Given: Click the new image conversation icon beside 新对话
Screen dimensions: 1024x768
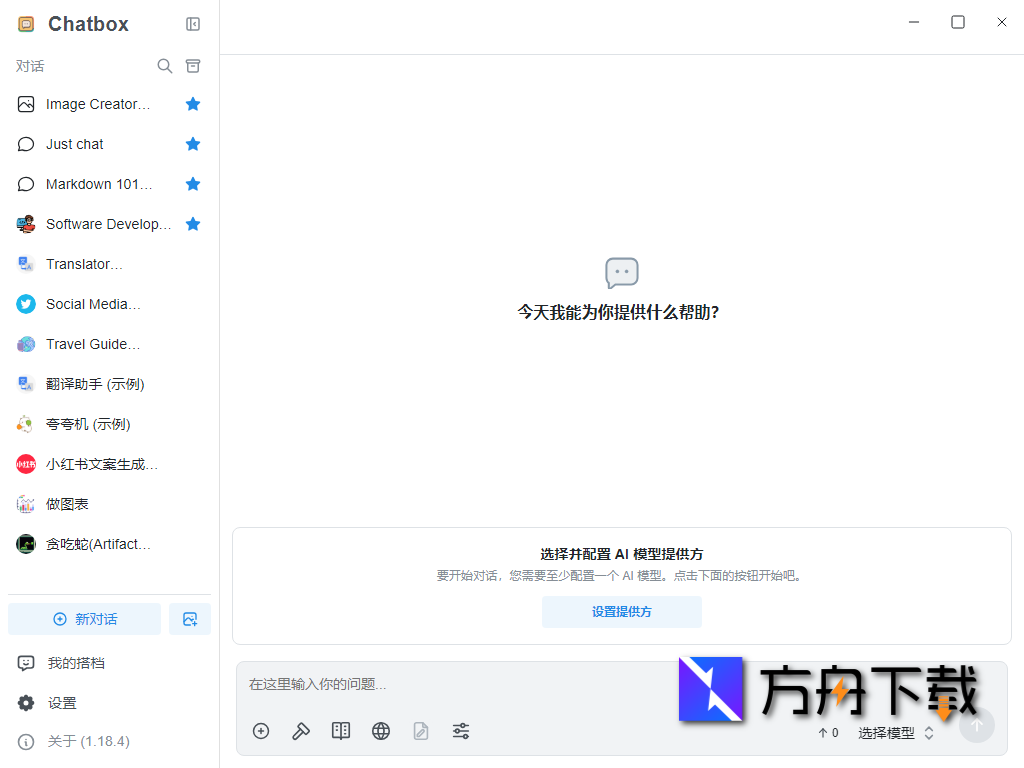Looking at the screenshot, I should click(x=190, y=619).
